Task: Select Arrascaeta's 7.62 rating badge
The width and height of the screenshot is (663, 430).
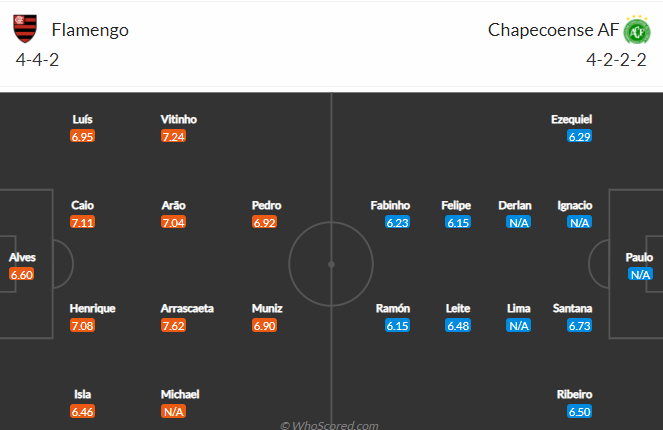Action: [173, 326]
